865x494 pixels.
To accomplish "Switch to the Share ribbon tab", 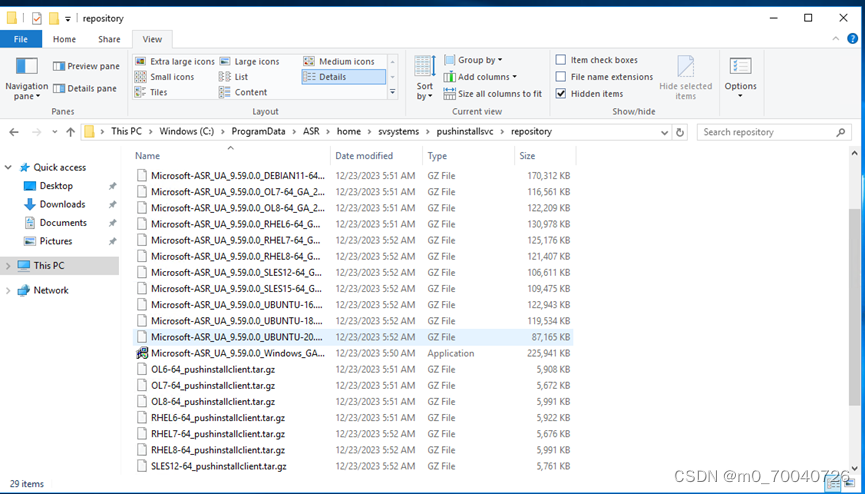I will tap(109, 39).
